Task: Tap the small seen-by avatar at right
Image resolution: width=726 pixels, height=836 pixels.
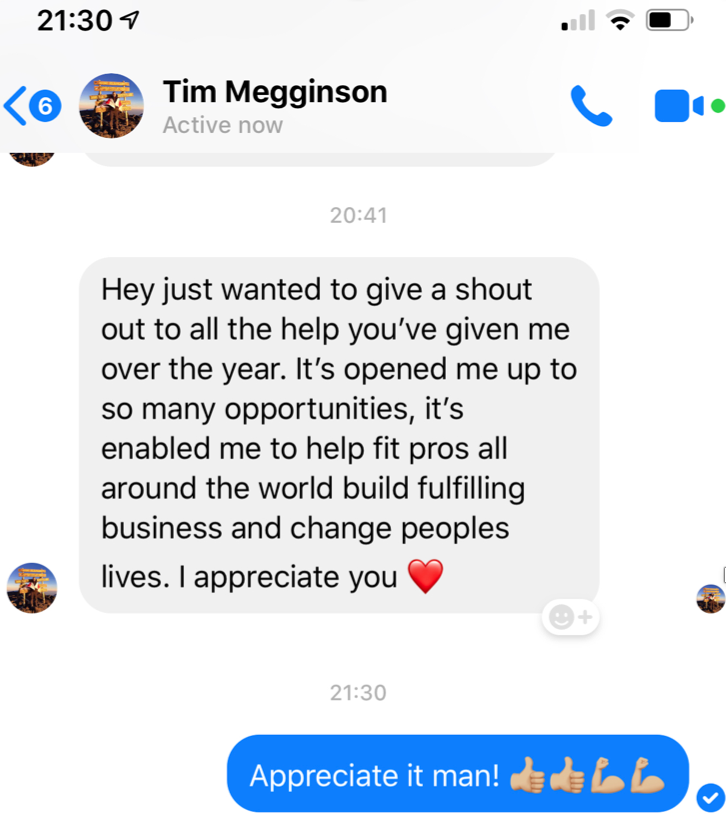Action: pyautogui.click(x=711, y=599)
